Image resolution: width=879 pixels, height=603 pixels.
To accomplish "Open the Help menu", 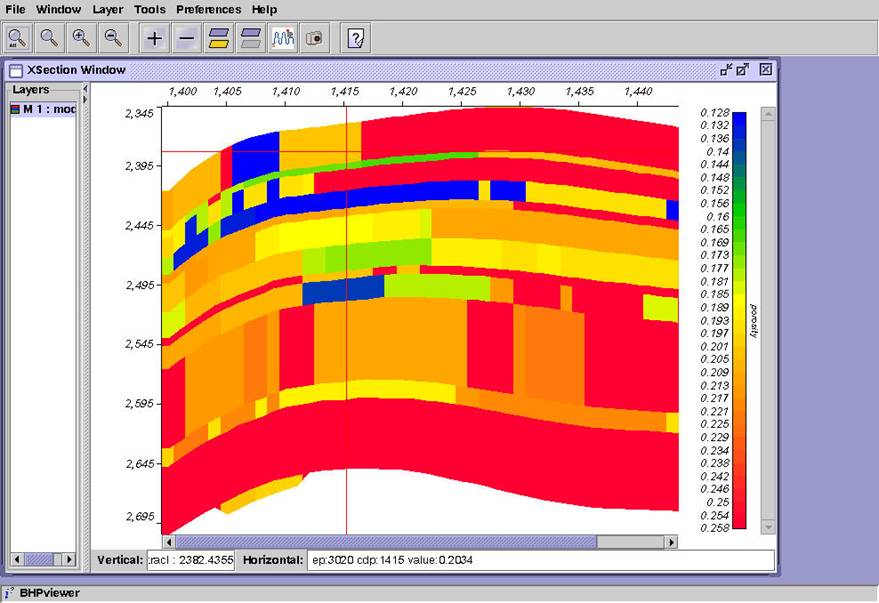I will (264, 10).
